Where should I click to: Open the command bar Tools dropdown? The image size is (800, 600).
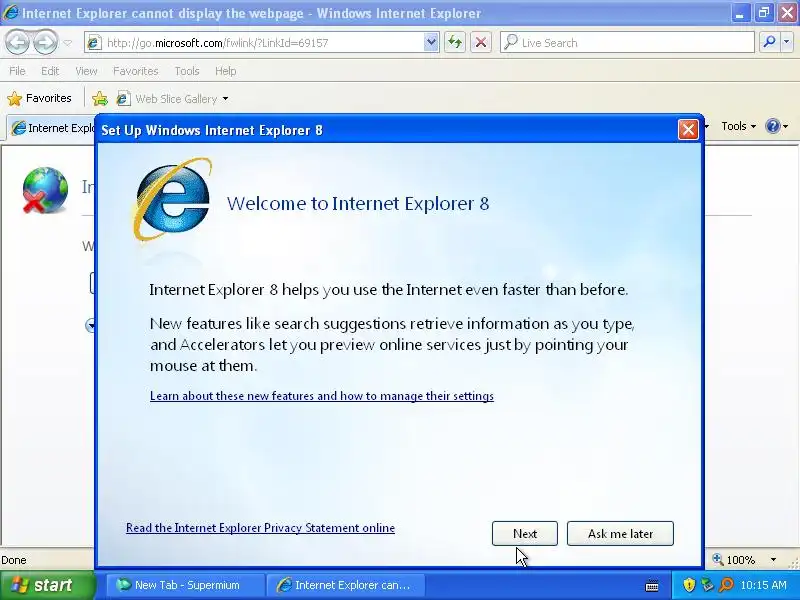coord(738,126)
